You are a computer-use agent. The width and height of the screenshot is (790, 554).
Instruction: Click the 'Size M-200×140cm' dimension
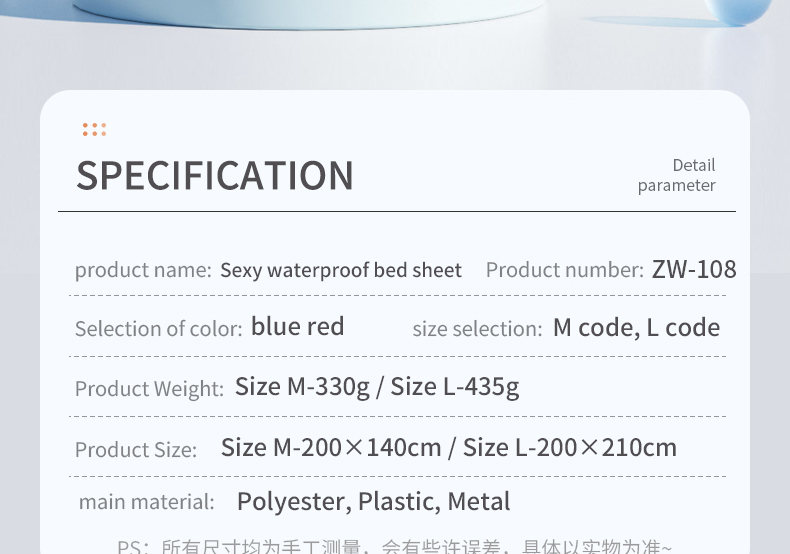pos(331,447)
